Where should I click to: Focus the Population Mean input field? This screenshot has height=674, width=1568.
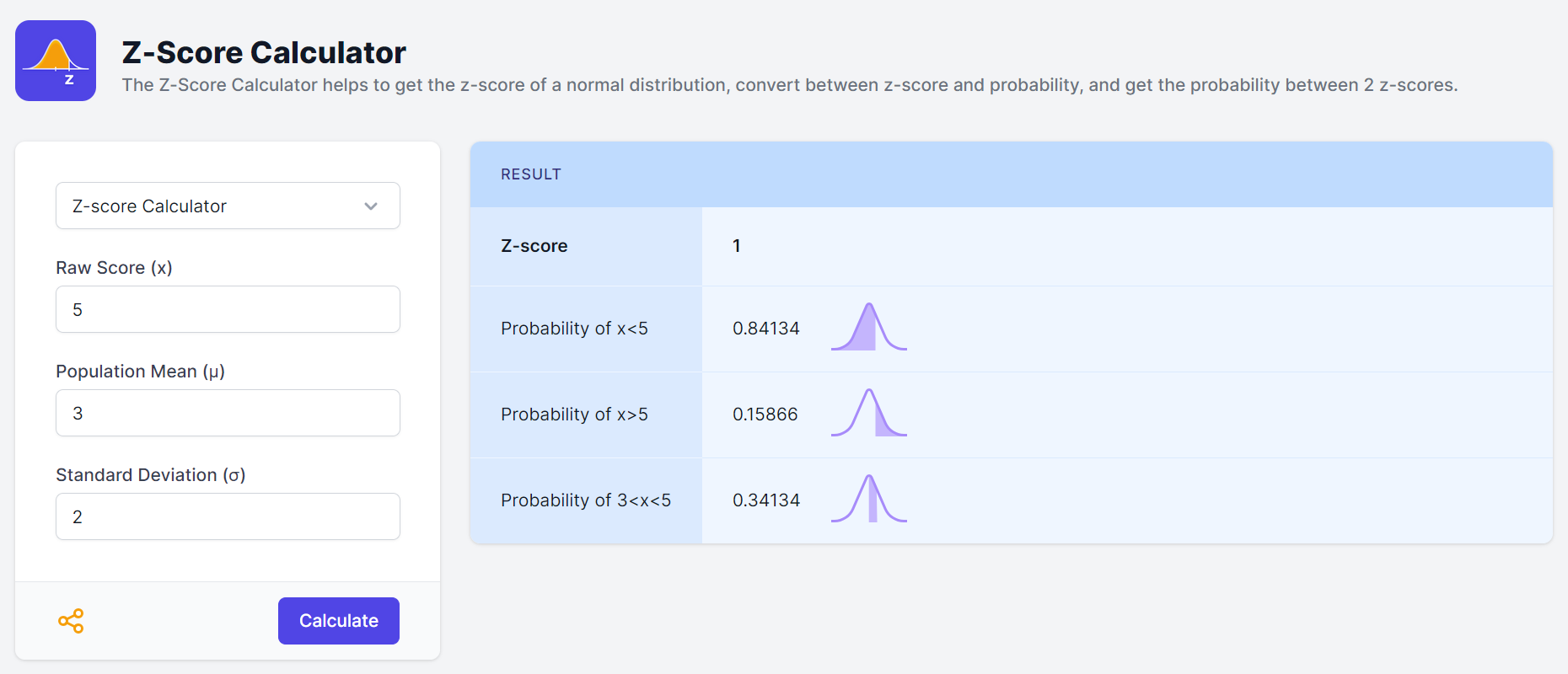228,413
